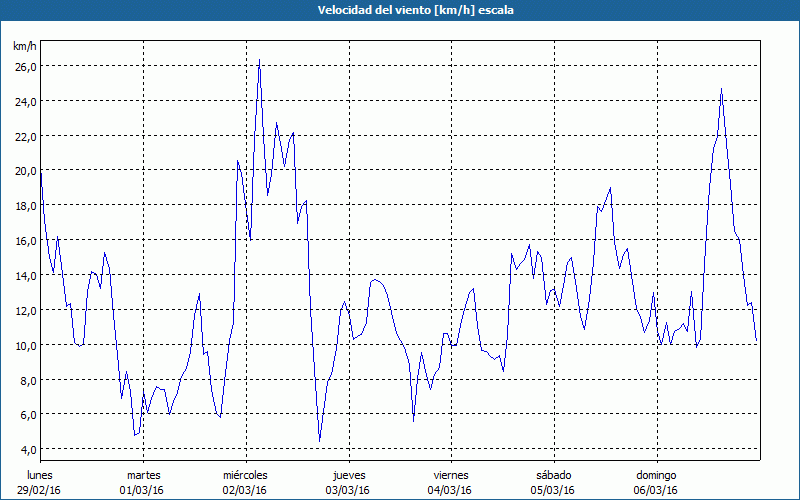This screenshot has height=500, width=800.
Task: Click the chart title 'Velocidad del viento'
Action: point(400,10)
